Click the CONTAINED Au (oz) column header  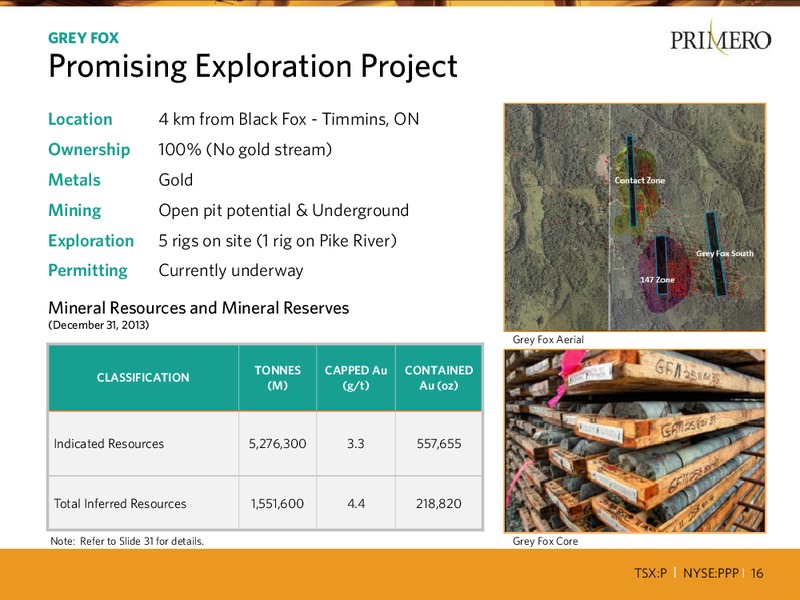click(x=439, y=378)
